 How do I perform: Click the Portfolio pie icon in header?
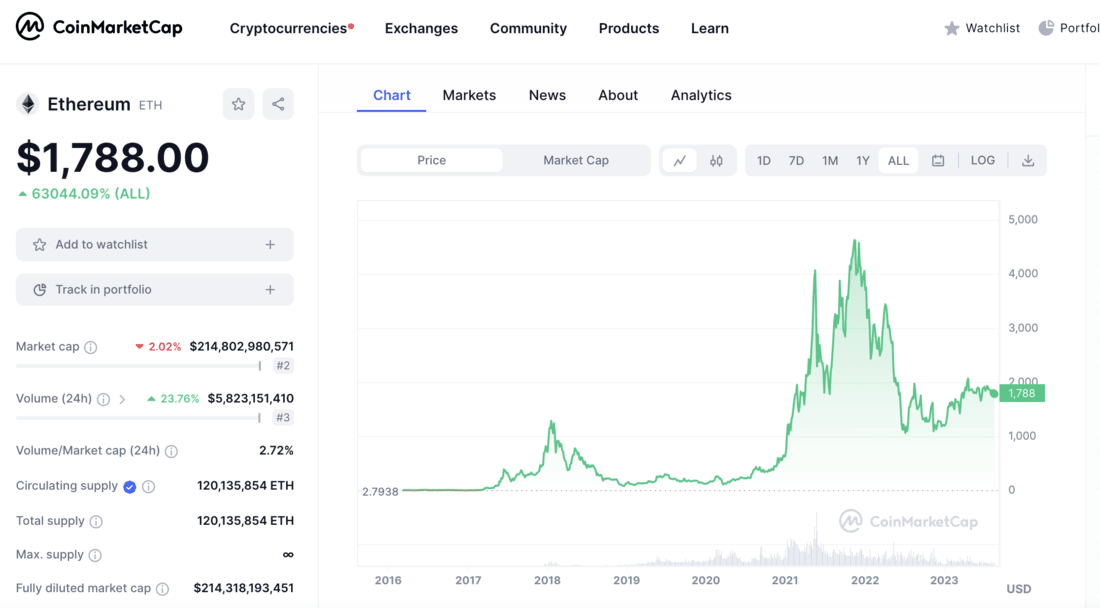[1046, 28]
